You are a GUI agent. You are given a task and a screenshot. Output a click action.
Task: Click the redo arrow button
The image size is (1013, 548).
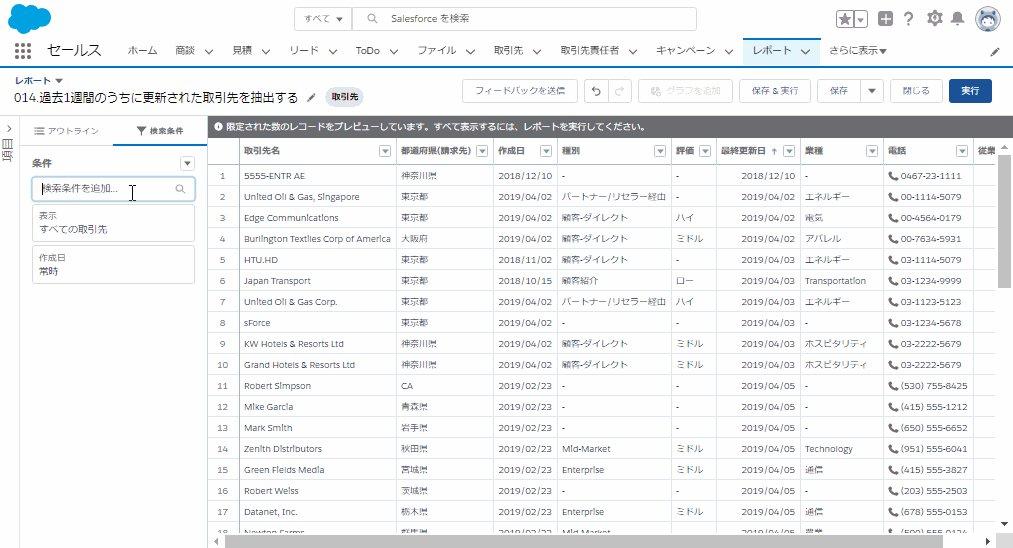coord(620,91)
